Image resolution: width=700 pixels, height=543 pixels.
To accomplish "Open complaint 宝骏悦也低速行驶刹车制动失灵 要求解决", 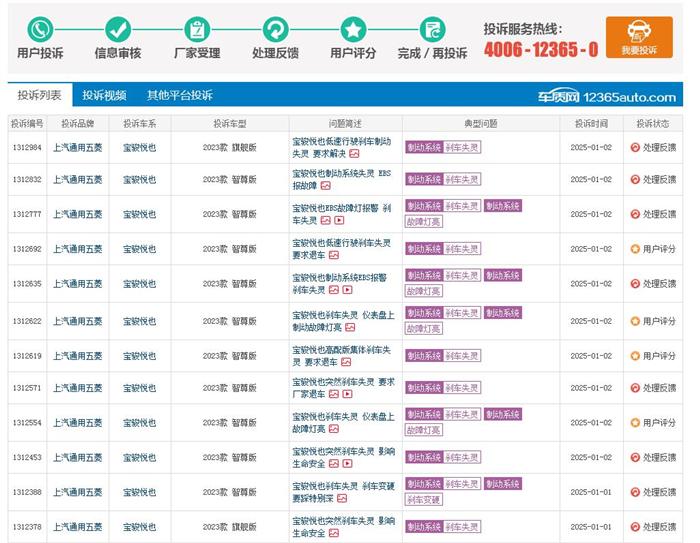I will click(x=342, y=147).
